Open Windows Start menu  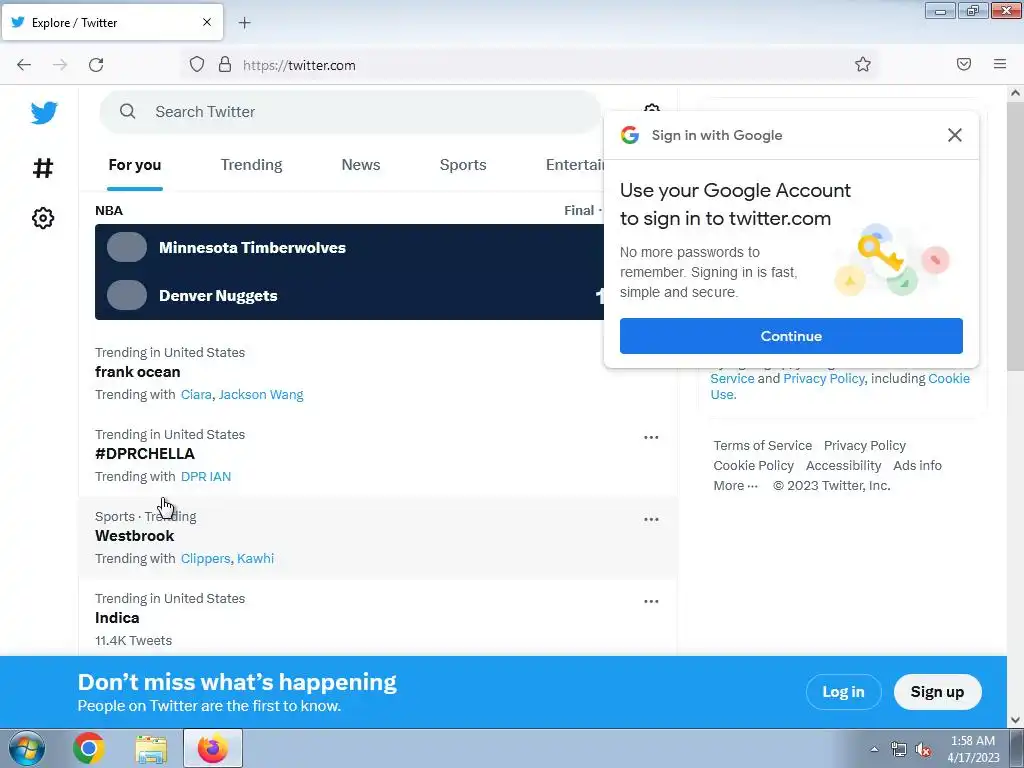27,748
